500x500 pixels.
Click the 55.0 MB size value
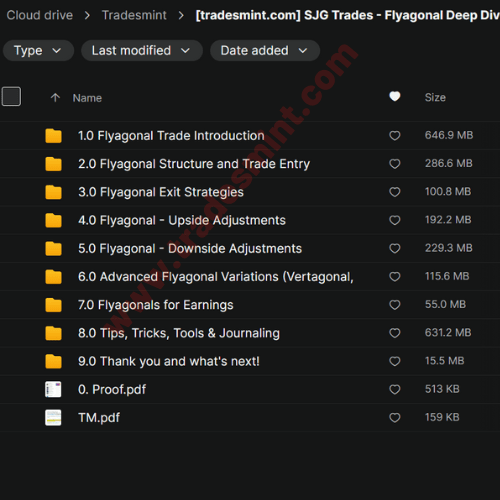[445, 304]
